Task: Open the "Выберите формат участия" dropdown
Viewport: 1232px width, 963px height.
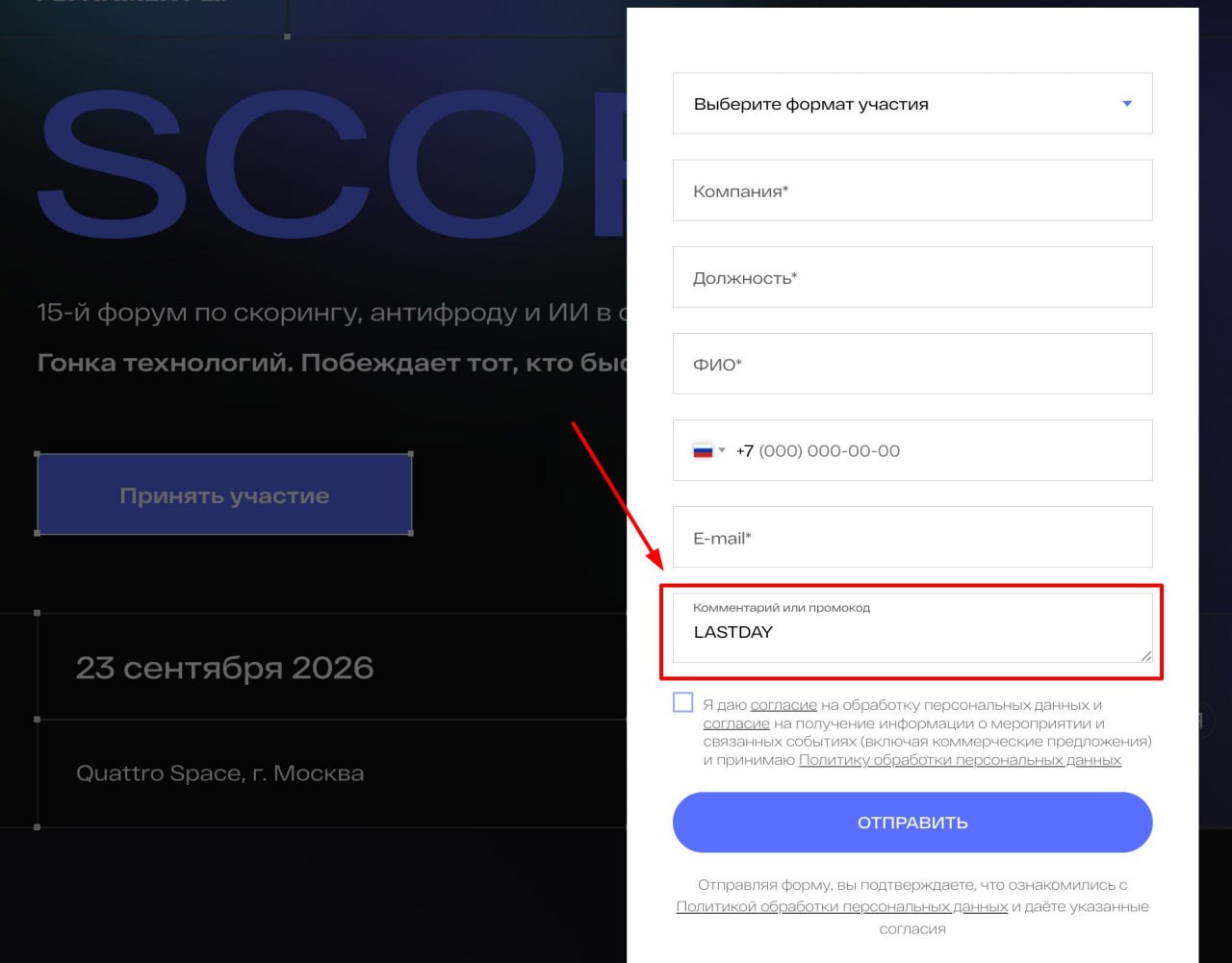Action: click(912, 104)
